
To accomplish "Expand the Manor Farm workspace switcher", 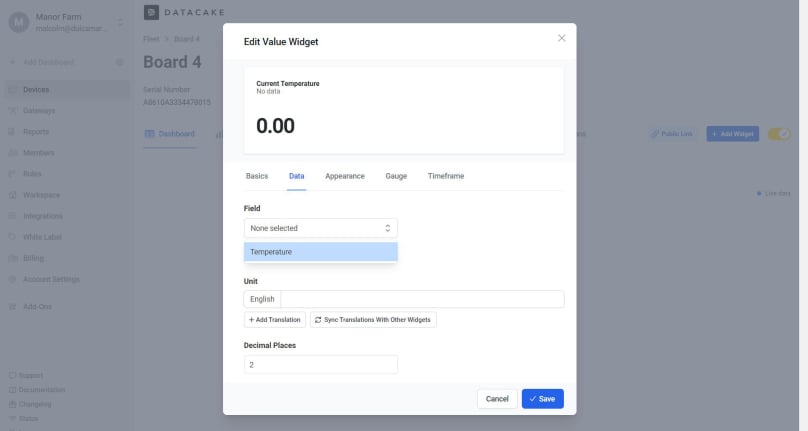I will coord(118,22).
